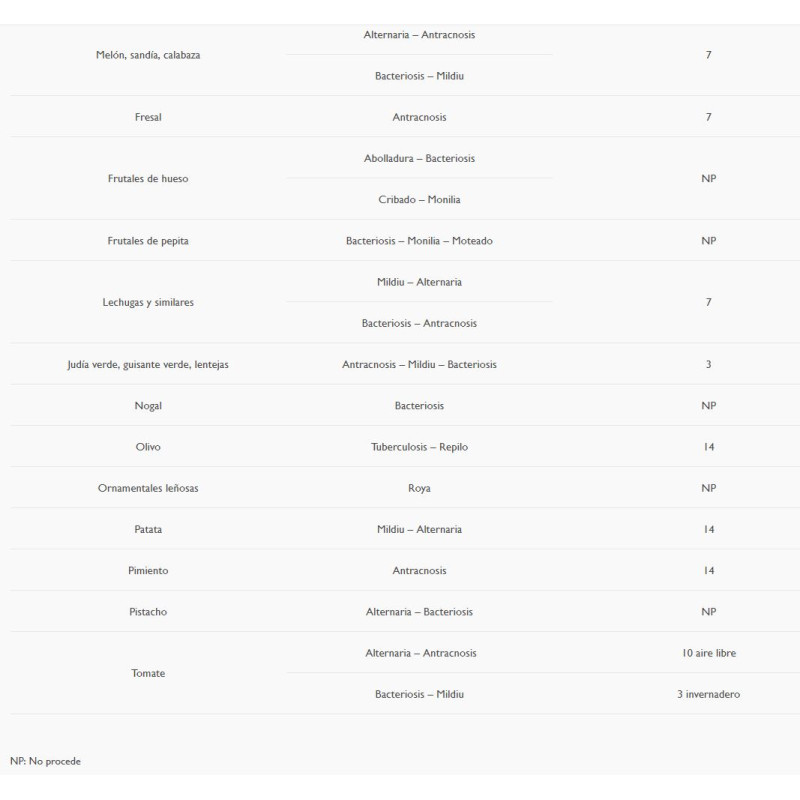Click the 'Roya' disease cell
Viewport: 800px width, 800px height.
(419, 488)
